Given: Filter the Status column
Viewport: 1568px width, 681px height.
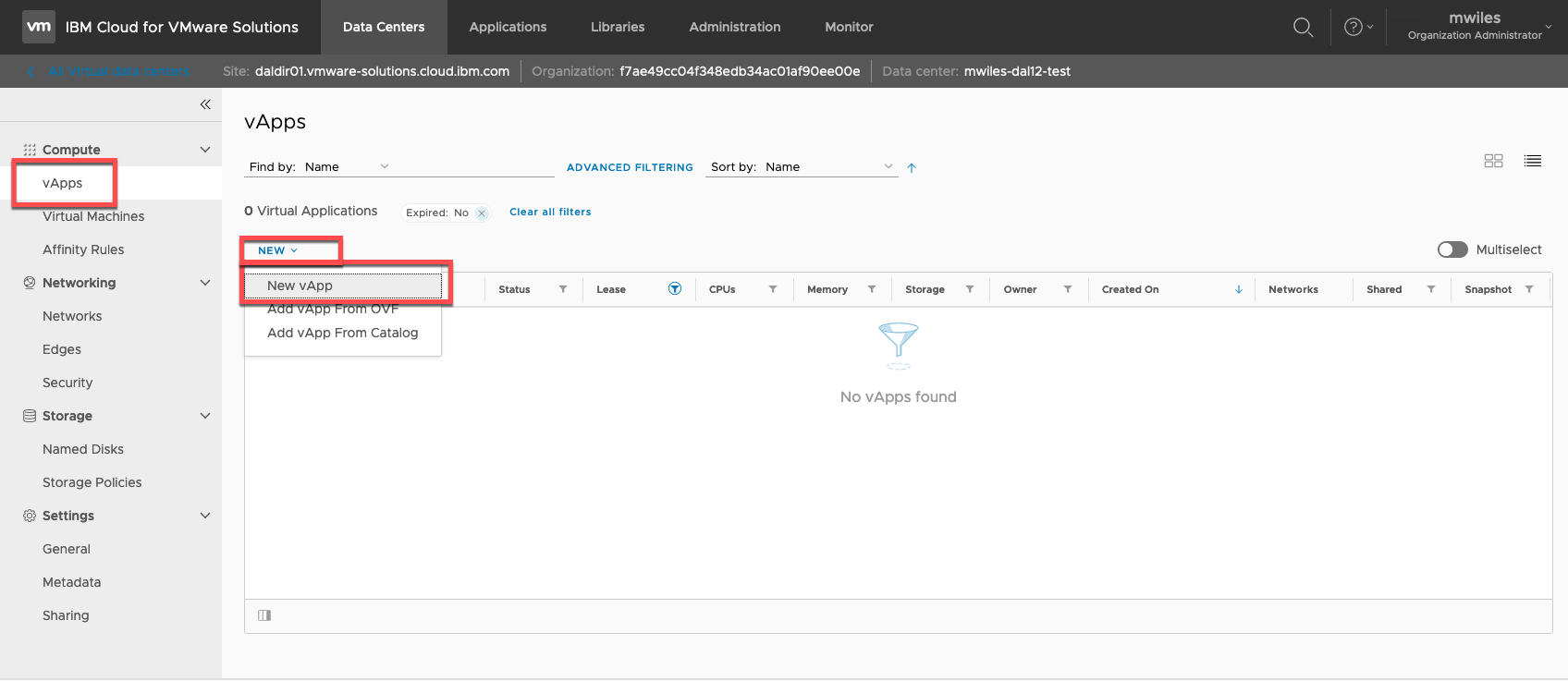Looking at the screenshot, I should (563, 289).
